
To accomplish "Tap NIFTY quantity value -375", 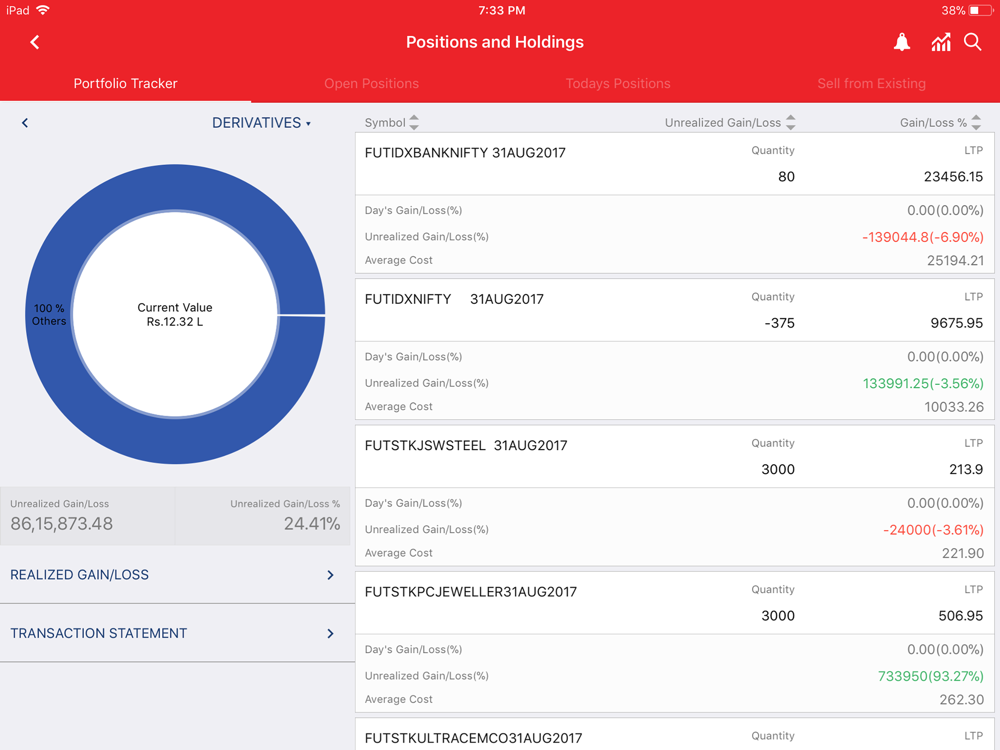I will click(779, 323).
